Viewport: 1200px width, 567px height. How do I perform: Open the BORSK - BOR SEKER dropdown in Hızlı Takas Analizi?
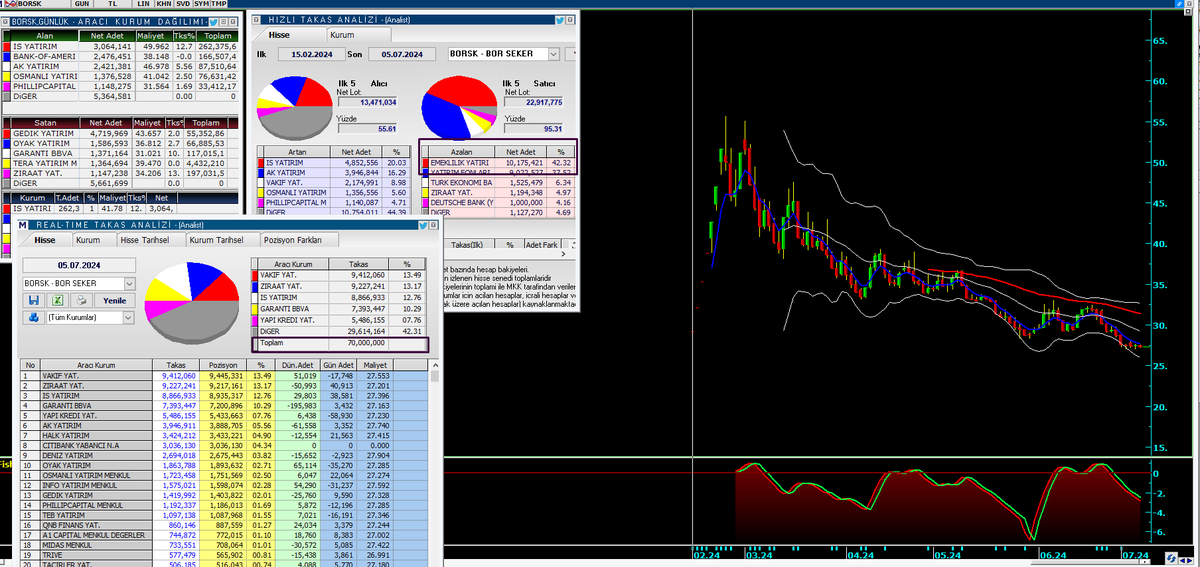point(553,54)
